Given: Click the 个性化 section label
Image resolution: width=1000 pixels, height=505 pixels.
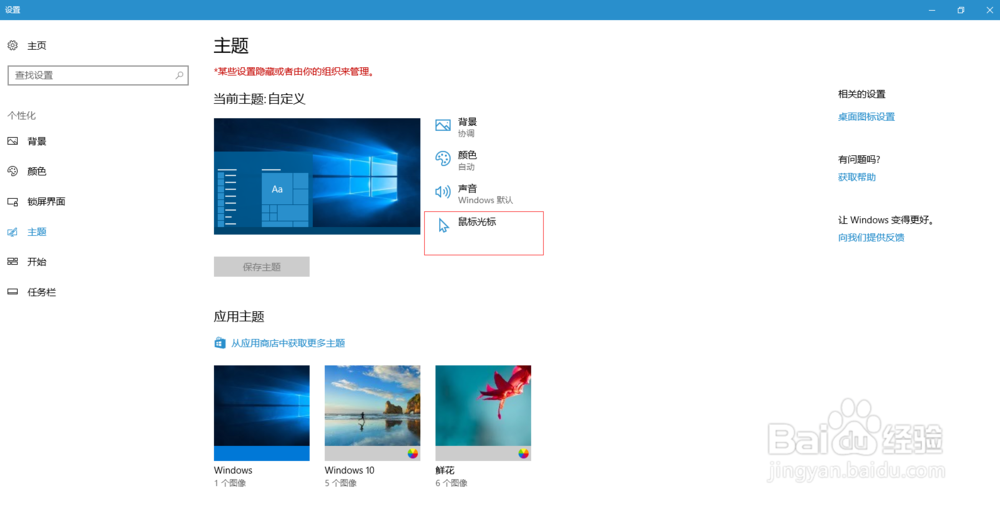Looking at the screenshot, I should [x=22, y=115].
